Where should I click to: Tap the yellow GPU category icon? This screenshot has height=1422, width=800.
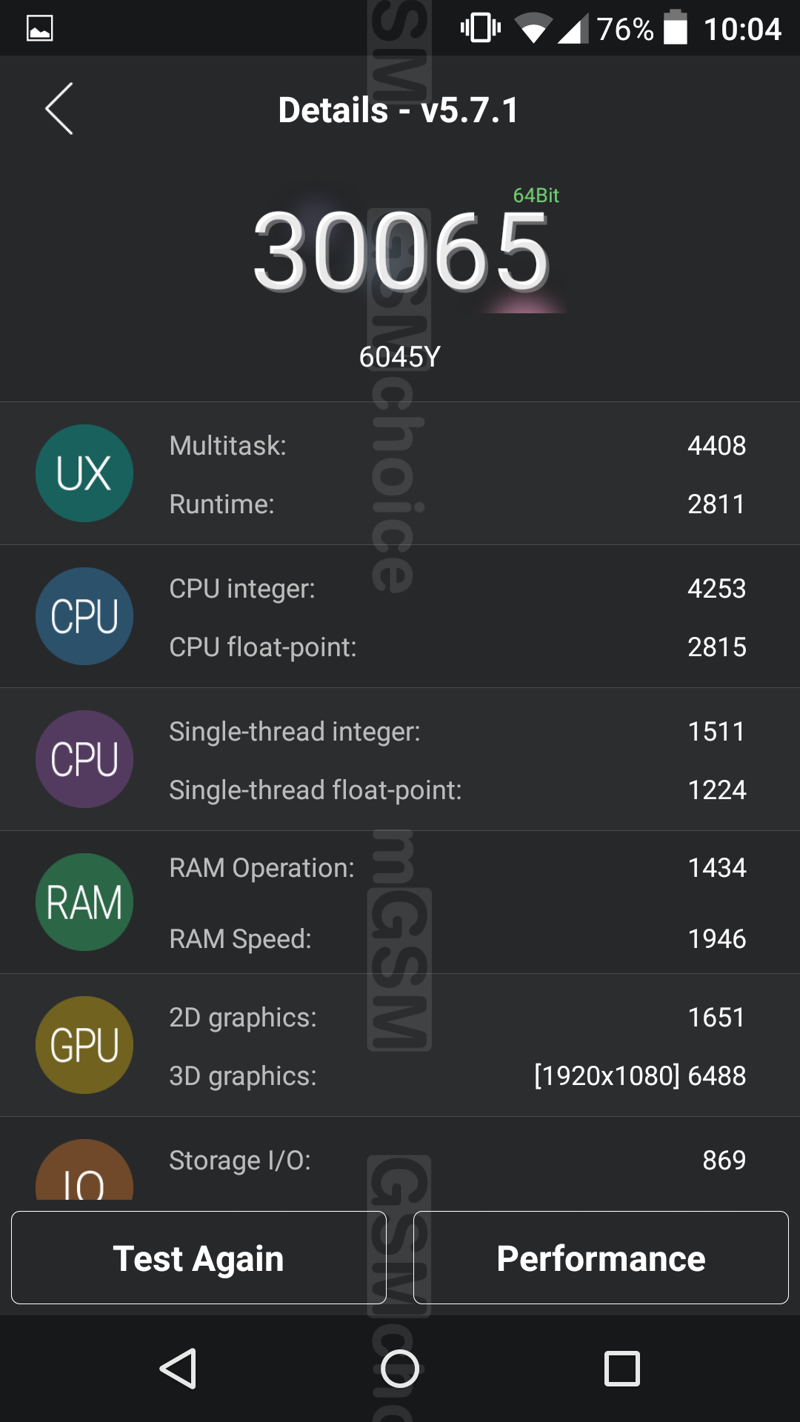84,1045
